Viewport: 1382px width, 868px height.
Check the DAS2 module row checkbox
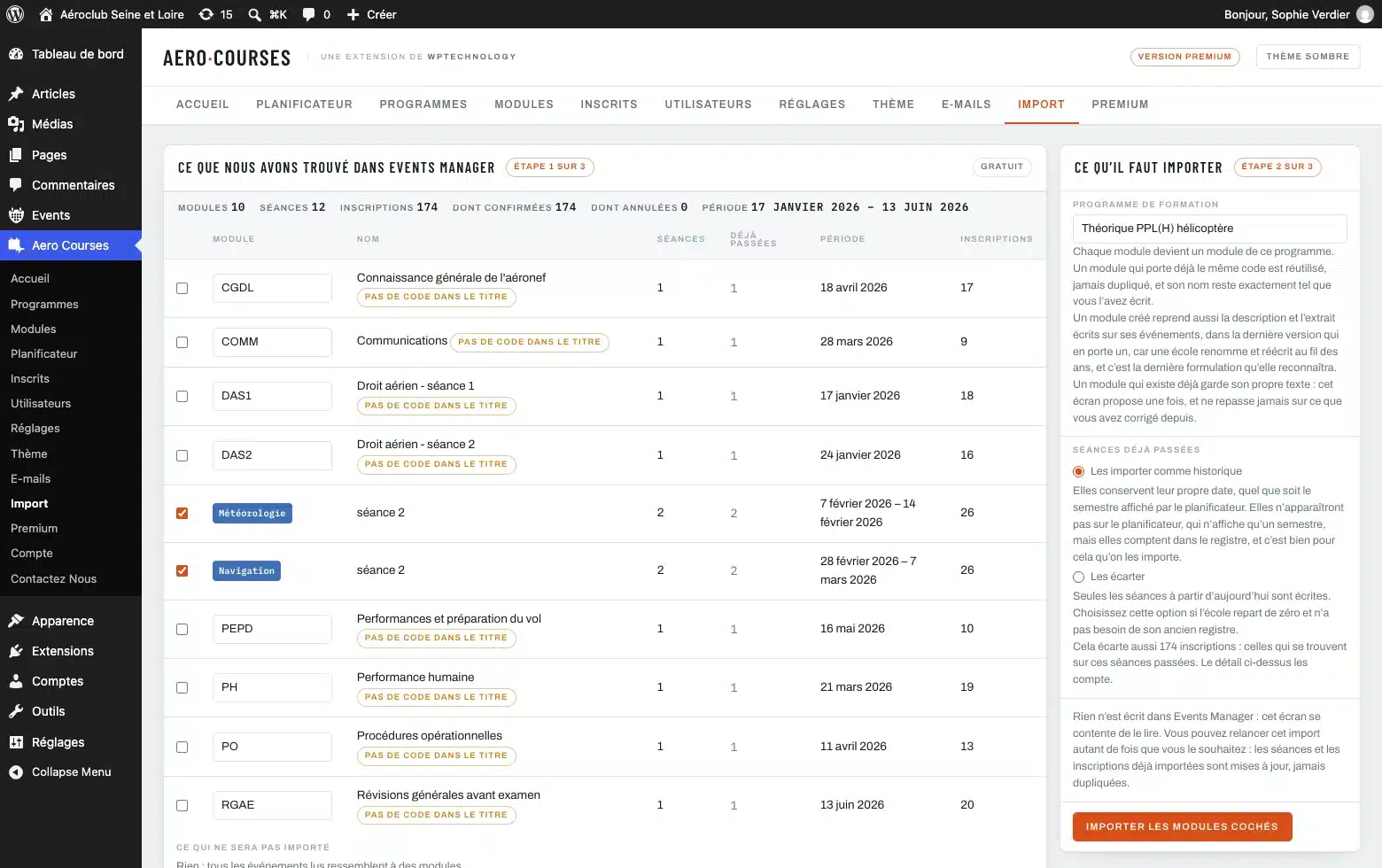182,455
